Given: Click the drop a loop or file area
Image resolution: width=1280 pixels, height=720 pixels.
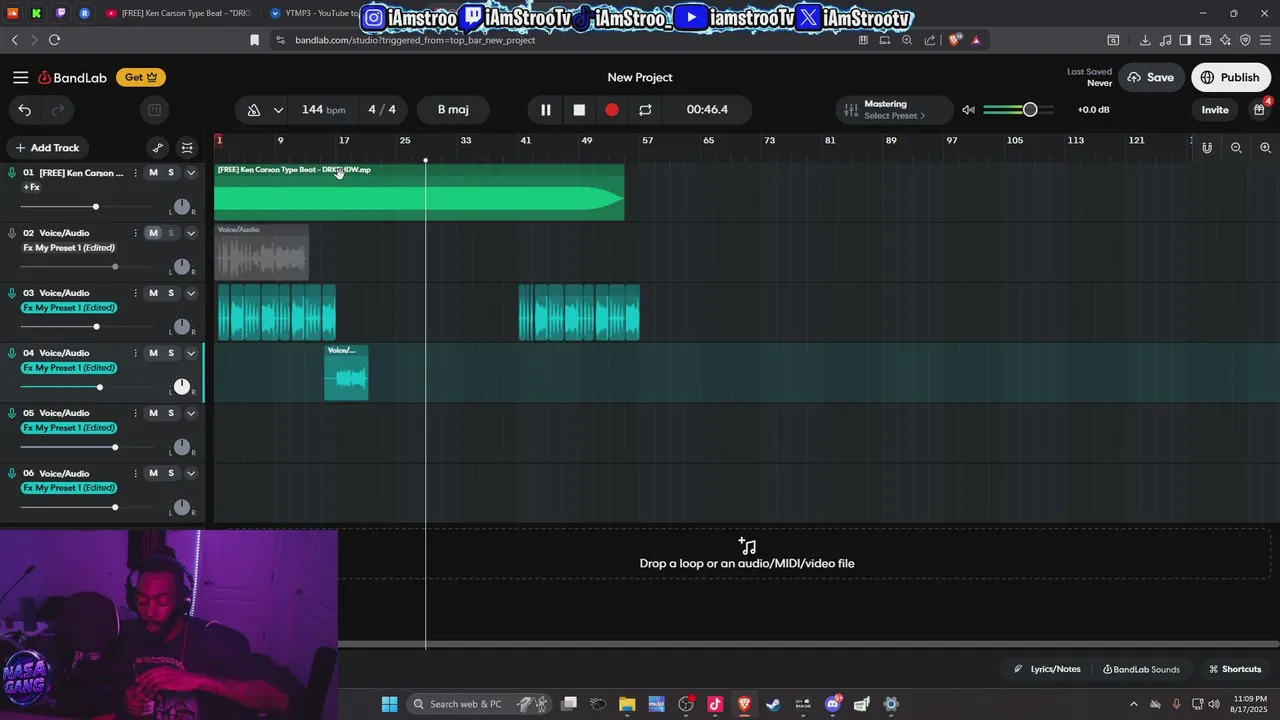Looking at the screenshot, I should pos(746,553).
